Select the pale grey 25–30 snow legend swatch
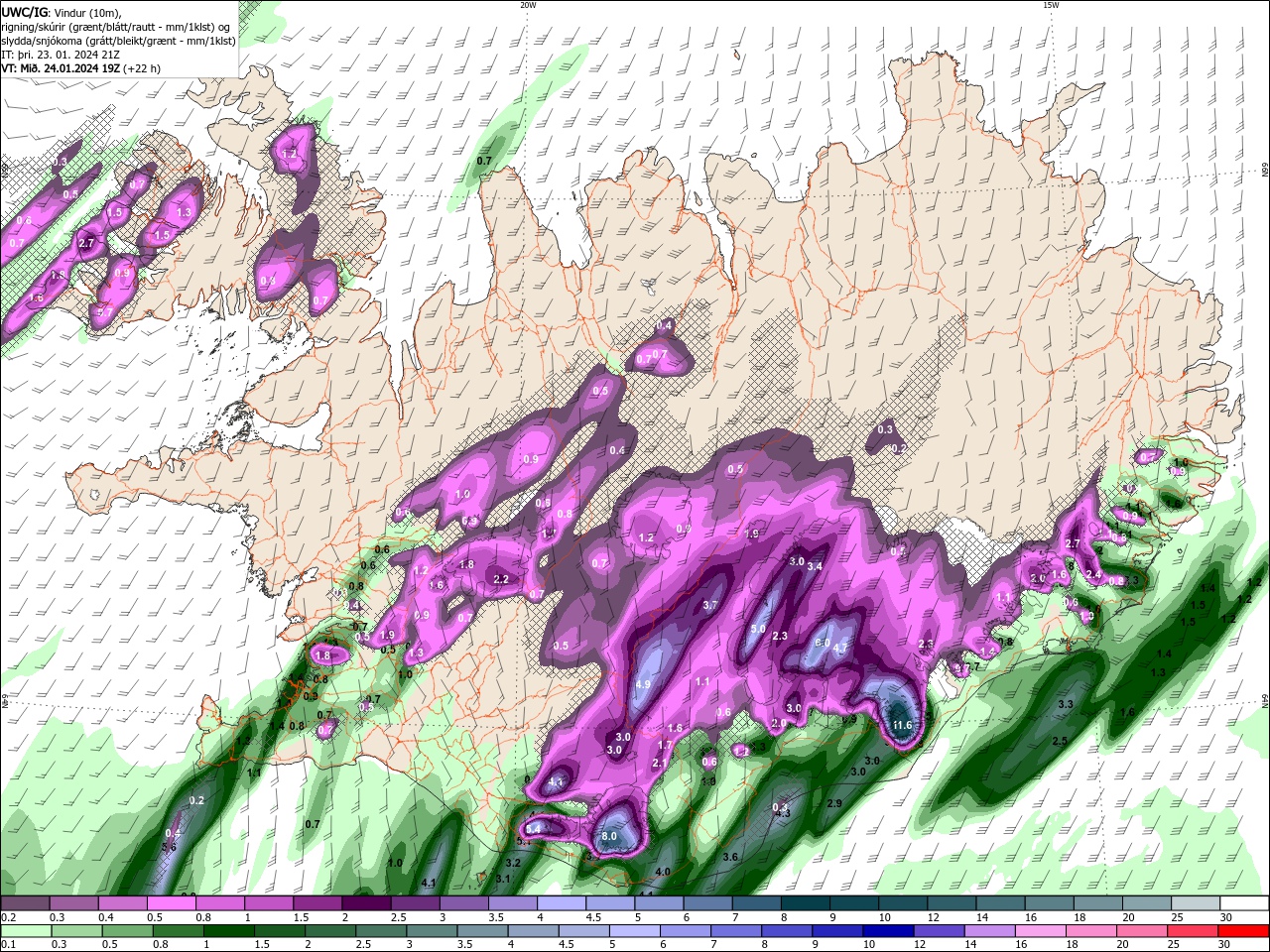Screen dimensions: 1270x952 pyautogui.click(x=1197, y=903)
